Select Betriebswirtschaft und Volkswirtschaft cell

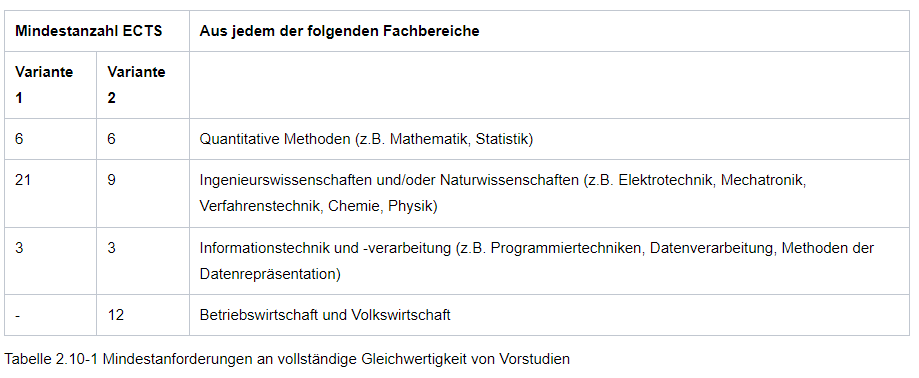pos(549,315)
